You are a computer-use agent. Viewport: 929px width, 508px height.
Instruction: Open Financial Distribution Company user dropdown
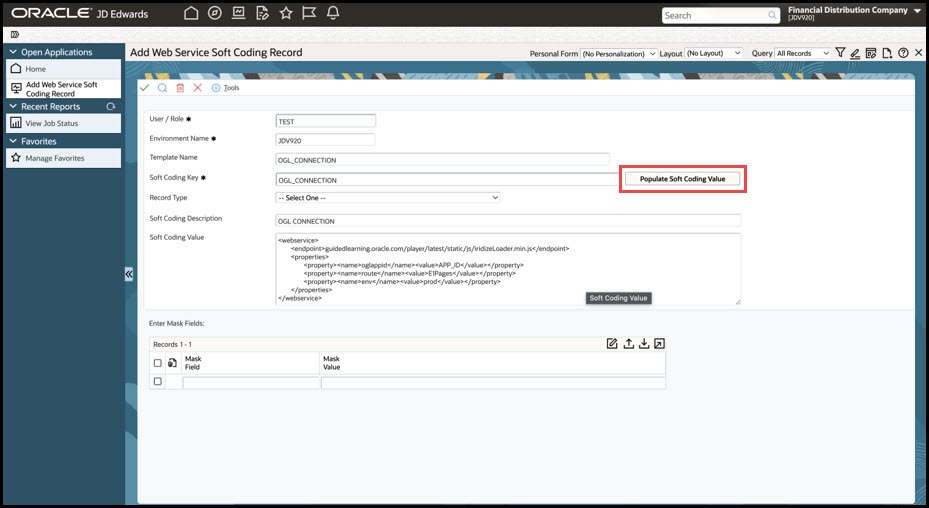(x=918, y=10)
